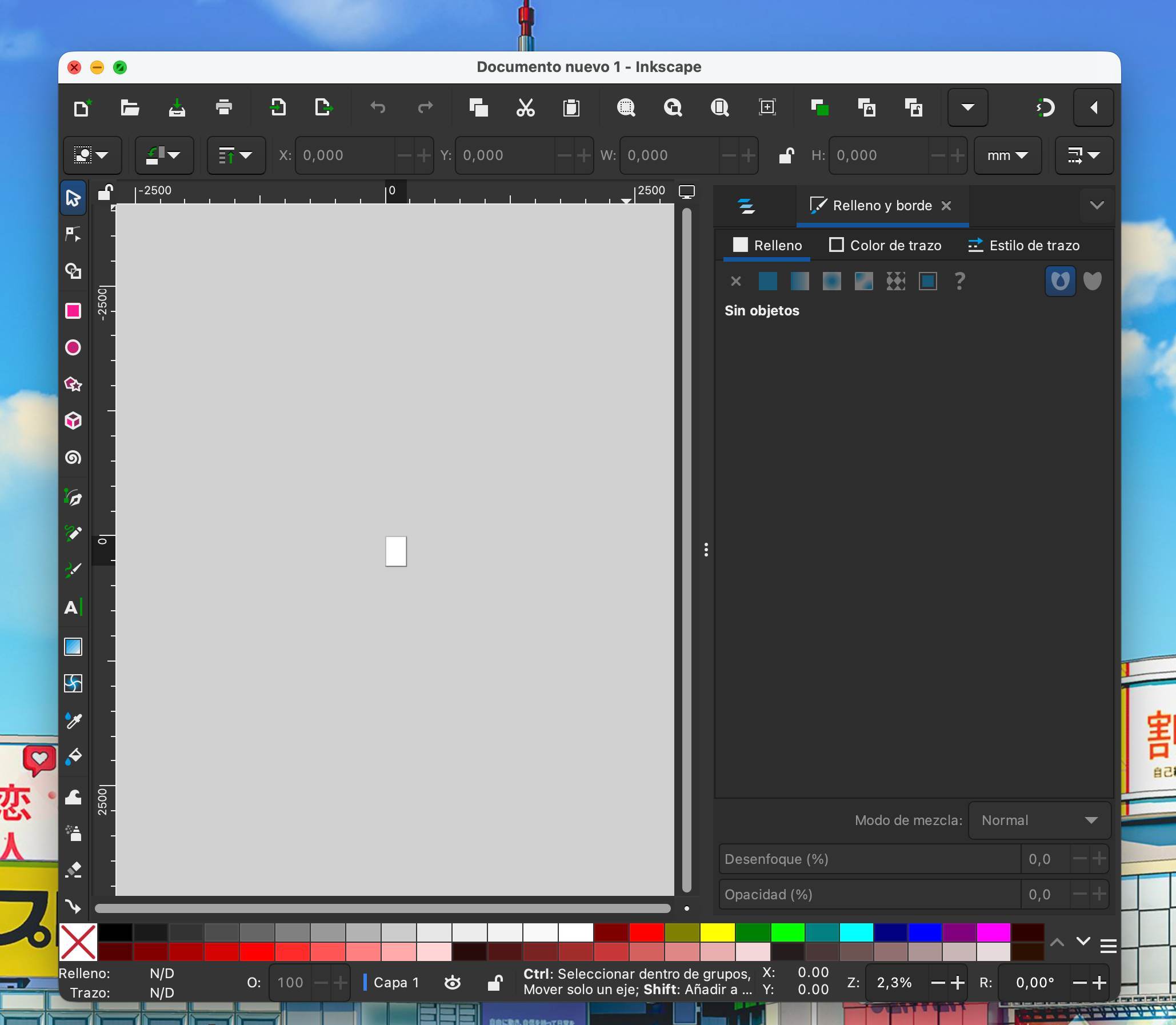Image resolution: width=1176 pixels, height=1025 pixels.
Task: Select the Gradient tool
Action: 73,647
